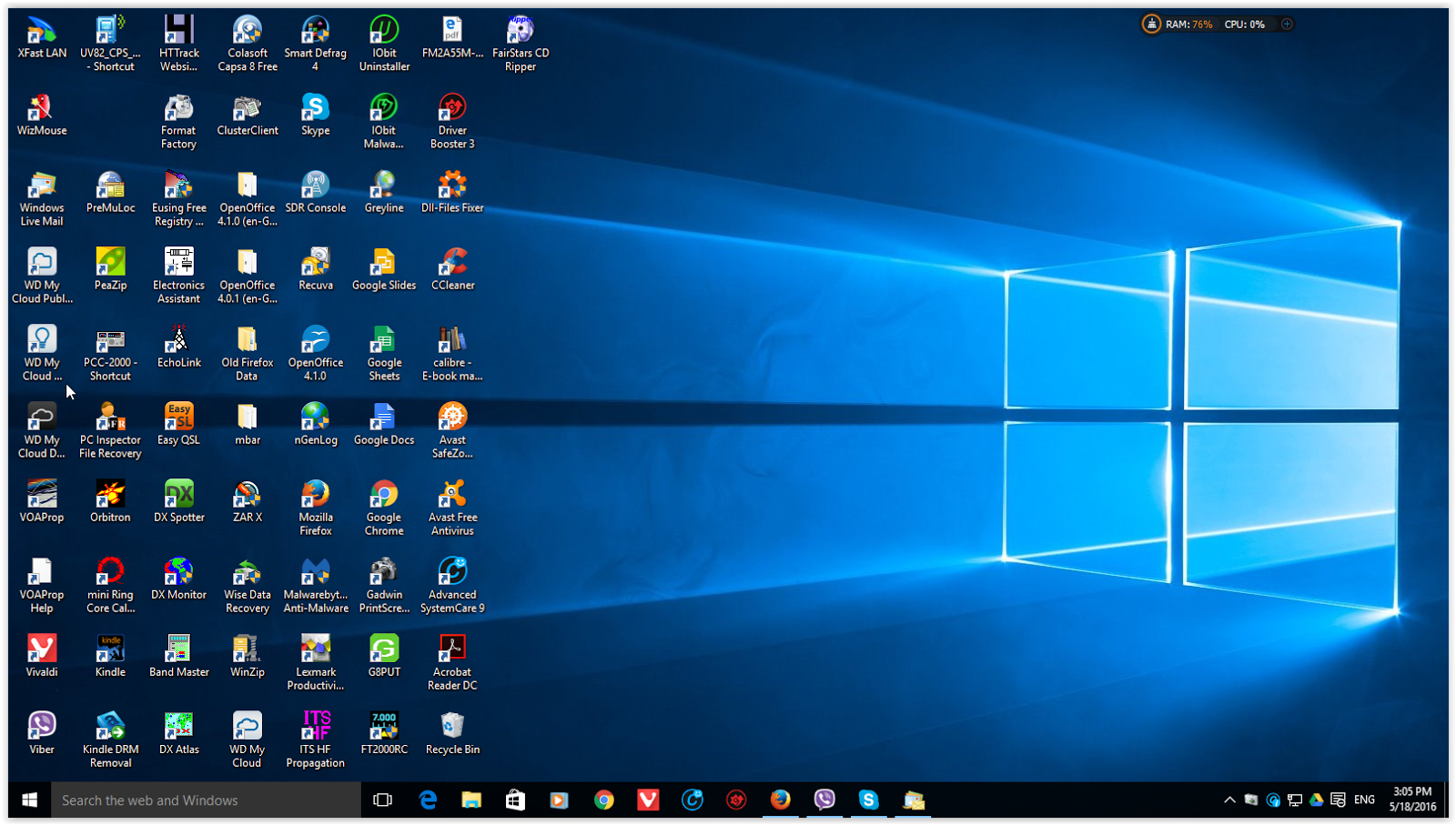Open Driver Booster 3 icon

(x=452, y=122)
